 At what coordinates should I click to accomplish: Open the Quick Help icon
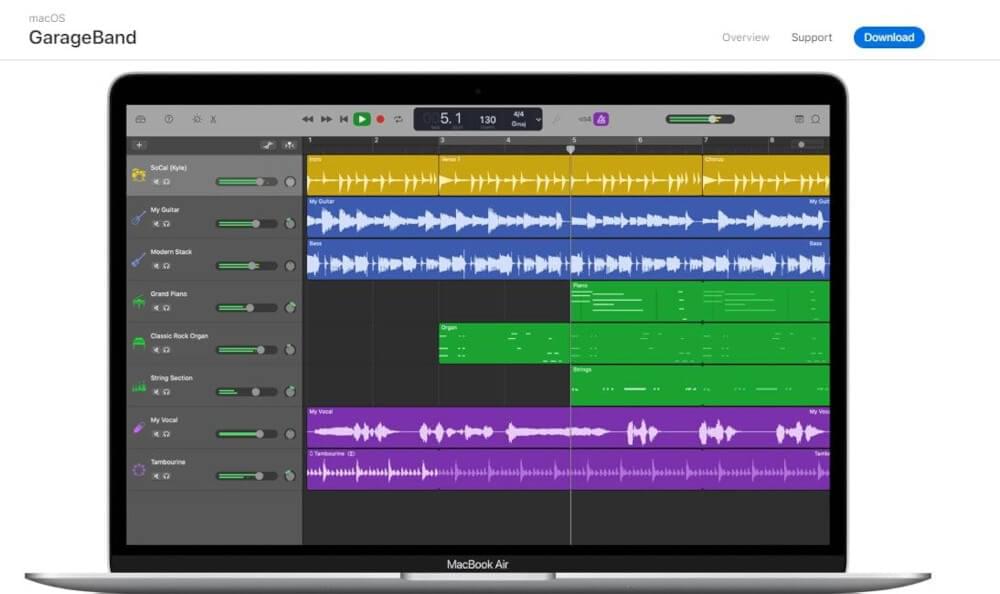[168, 119]
